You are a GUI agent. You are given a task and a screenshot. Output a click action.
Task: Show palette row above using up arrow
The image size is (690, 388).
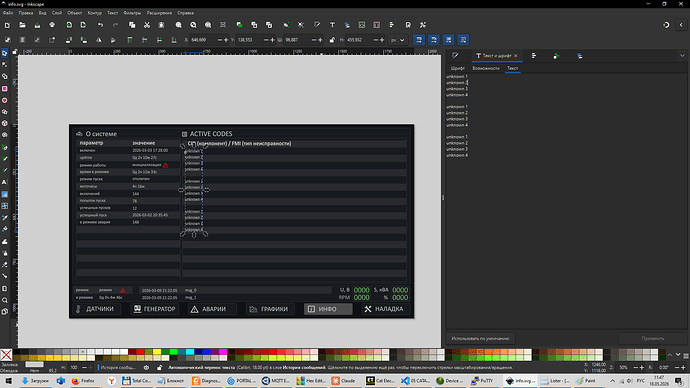click(670, 355)
